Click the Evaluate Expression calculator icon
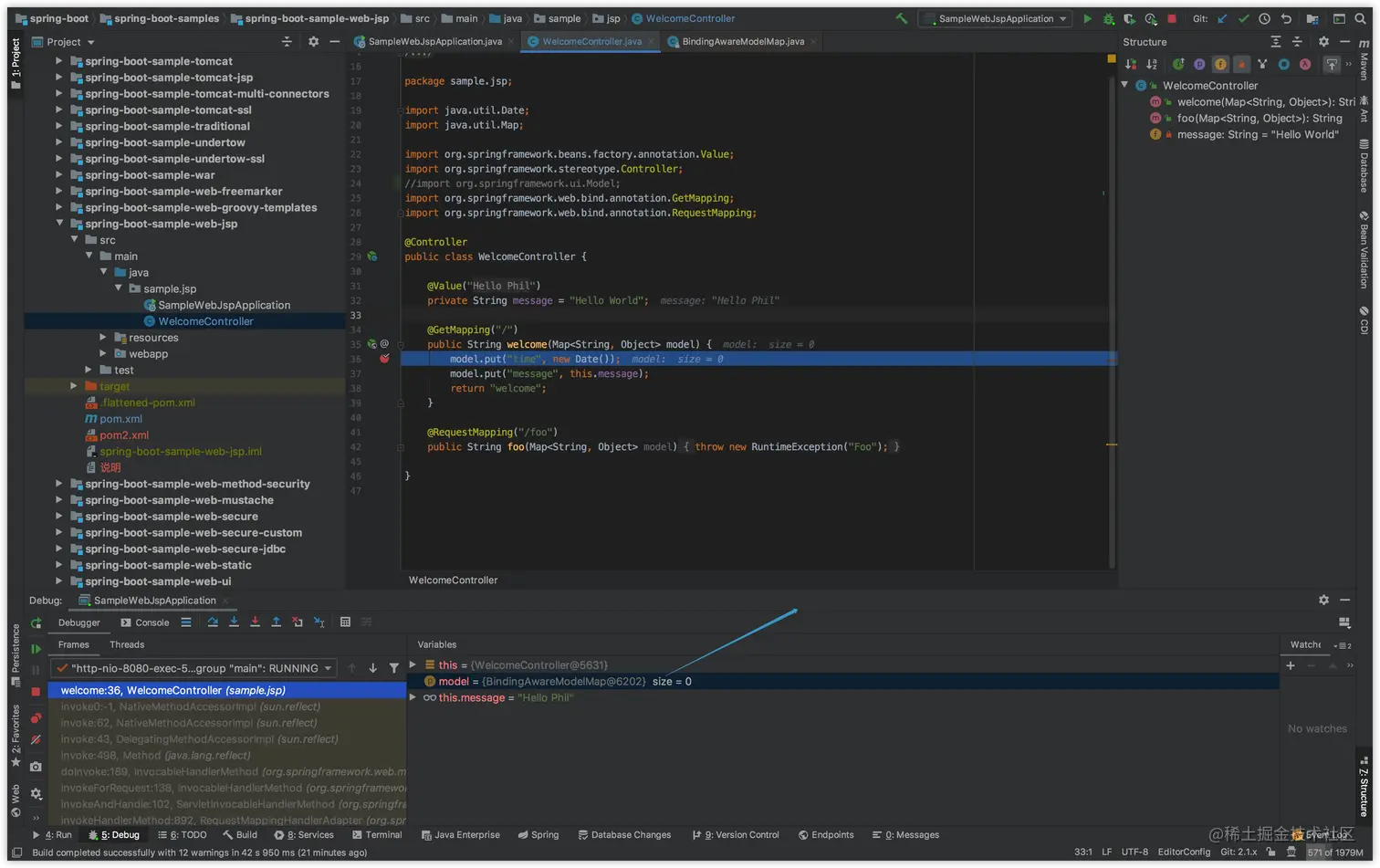Viewport: 1380px width, 868px height. tap(345, 622)
